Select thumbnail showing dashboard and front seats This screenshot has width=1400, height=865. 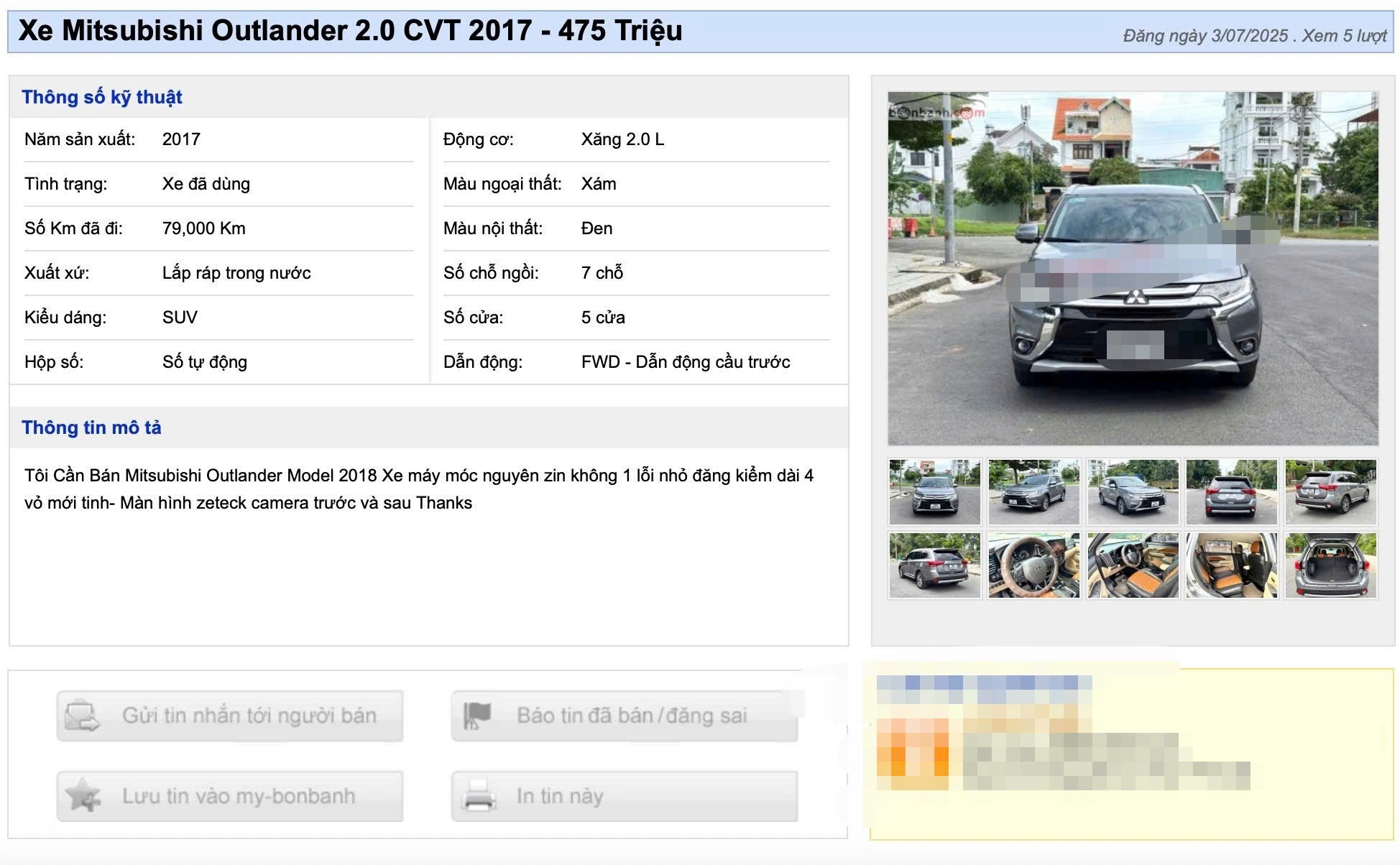[1133, 565]
